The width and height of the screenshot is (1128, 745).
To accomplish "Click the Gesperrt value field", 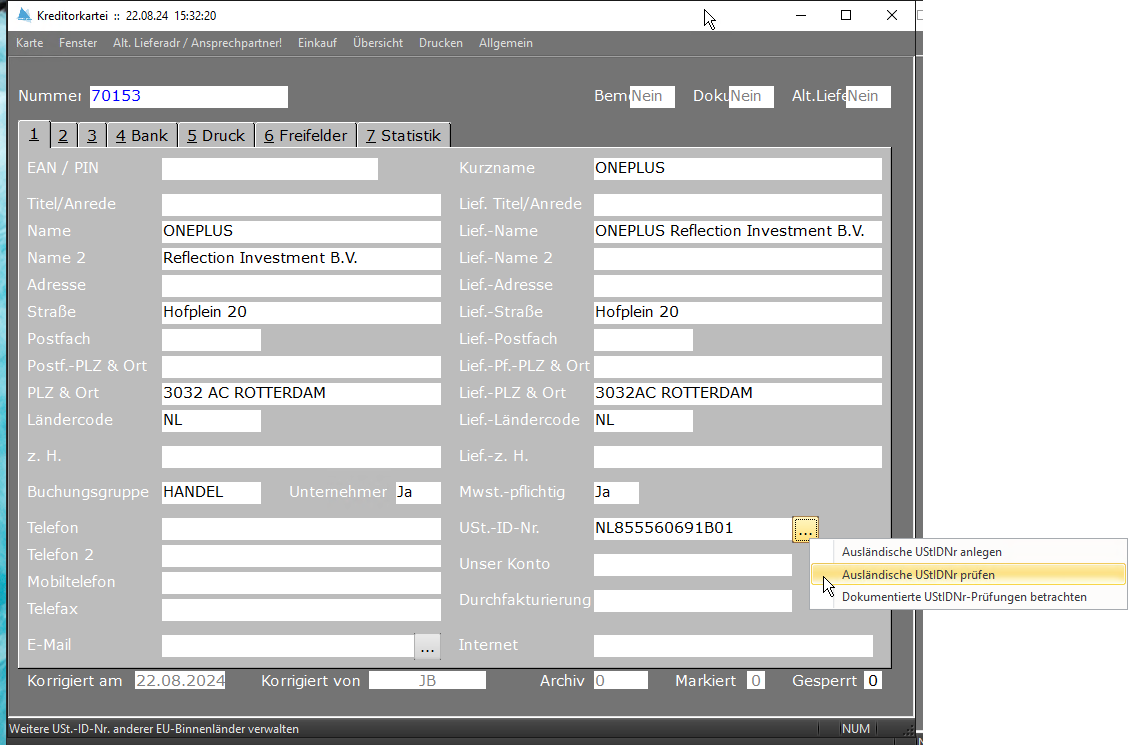I will pyautogui.click(x=872, y=681).
